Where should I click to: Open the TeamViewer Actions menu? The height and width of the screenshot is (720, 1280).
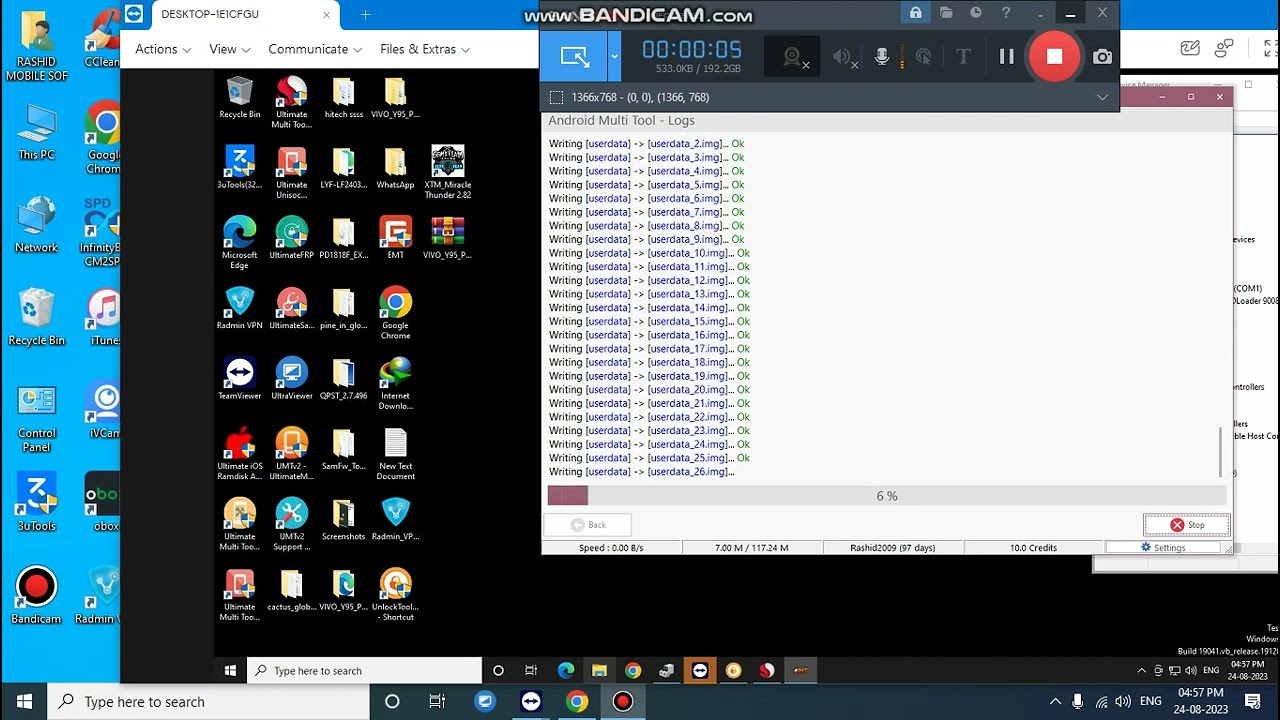pos(163,49)
